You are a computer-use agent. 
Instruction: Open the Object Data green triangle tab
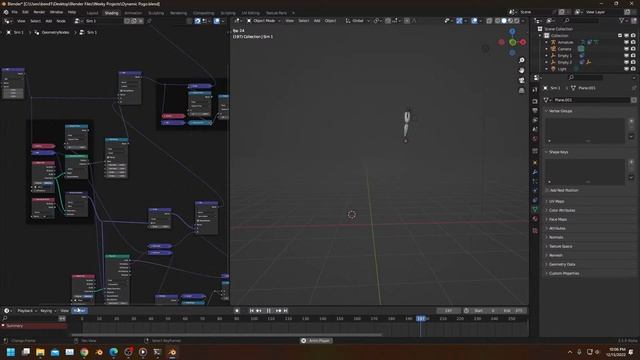(x=535, y=209)
